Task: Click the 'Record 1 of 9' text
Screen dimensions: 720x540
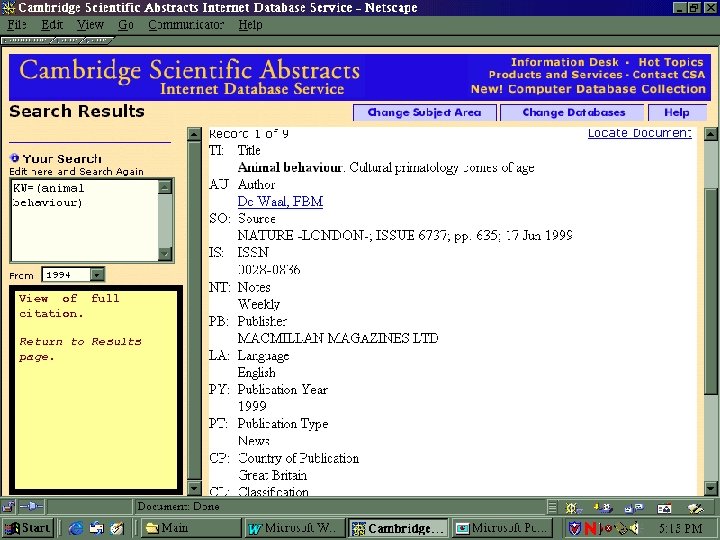Action: 249,134
